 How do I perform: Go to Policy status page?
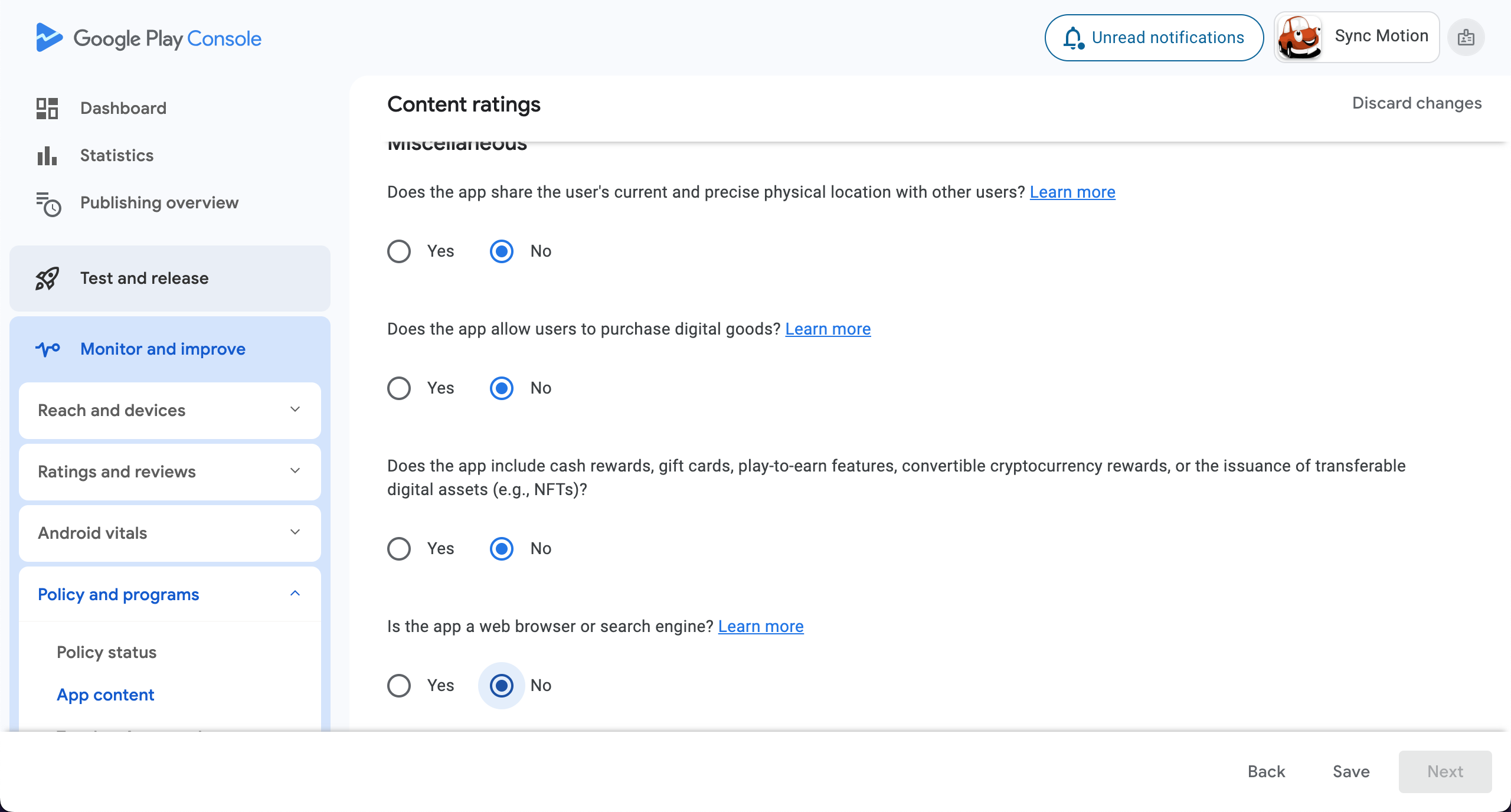pos(107,653)
